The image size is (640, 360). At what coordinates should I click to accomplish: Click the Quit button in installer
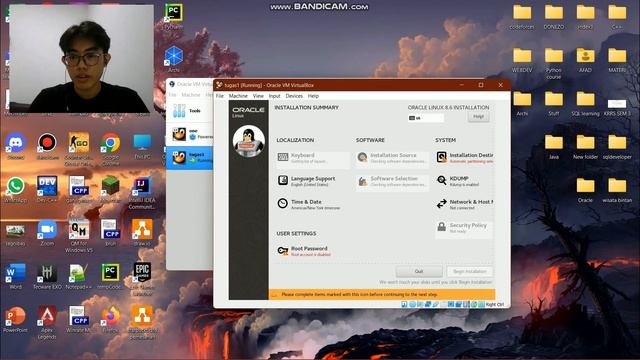click(419, 271)
